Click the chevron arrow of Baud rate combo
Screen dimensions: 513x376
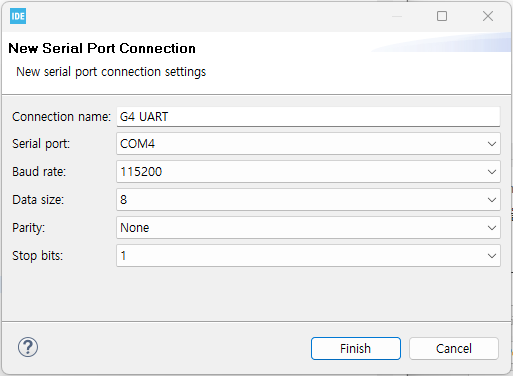[492, 172]
